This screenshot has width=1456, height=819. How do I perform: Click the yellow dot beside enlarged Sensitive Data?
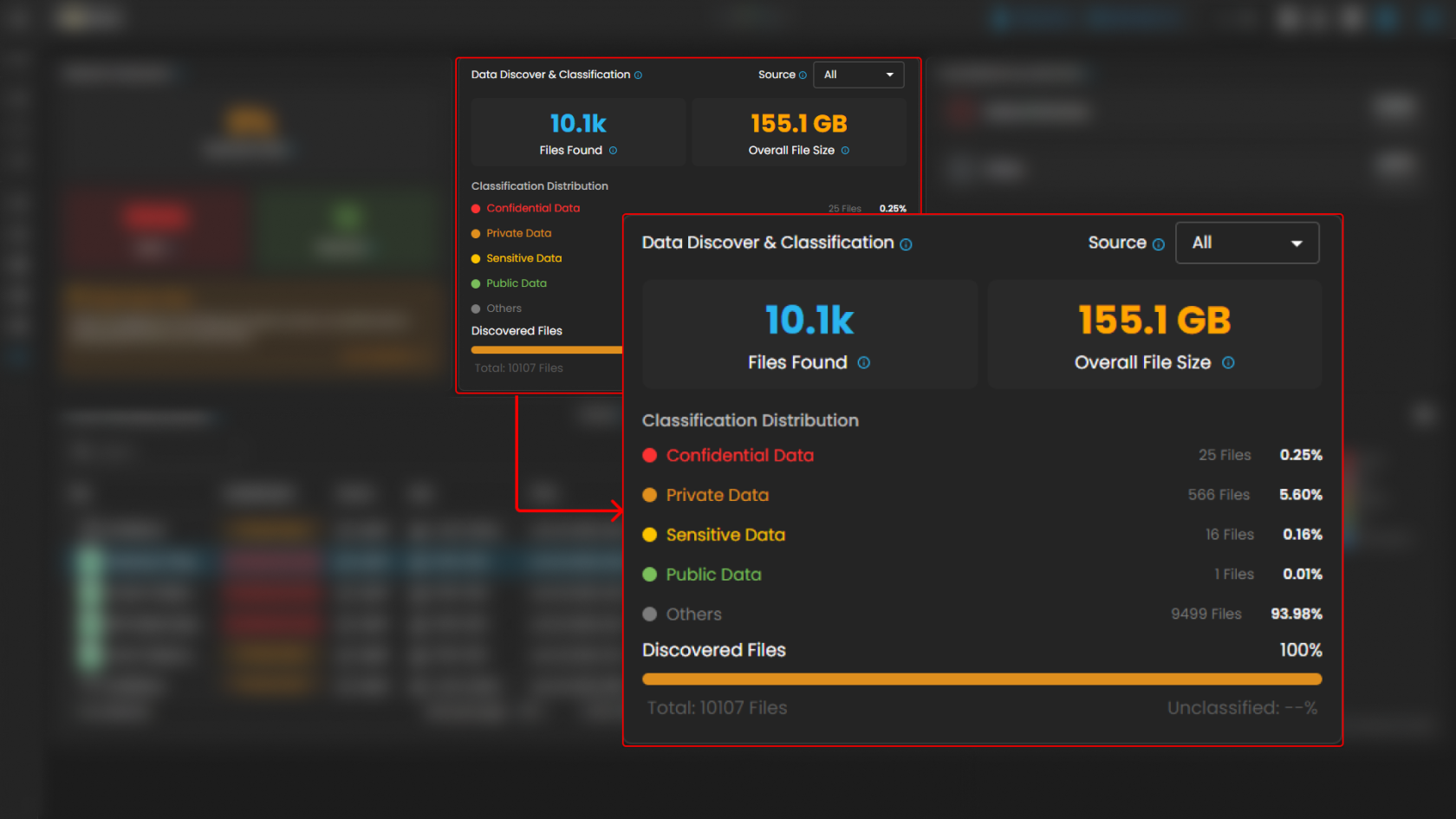point(649,536)
